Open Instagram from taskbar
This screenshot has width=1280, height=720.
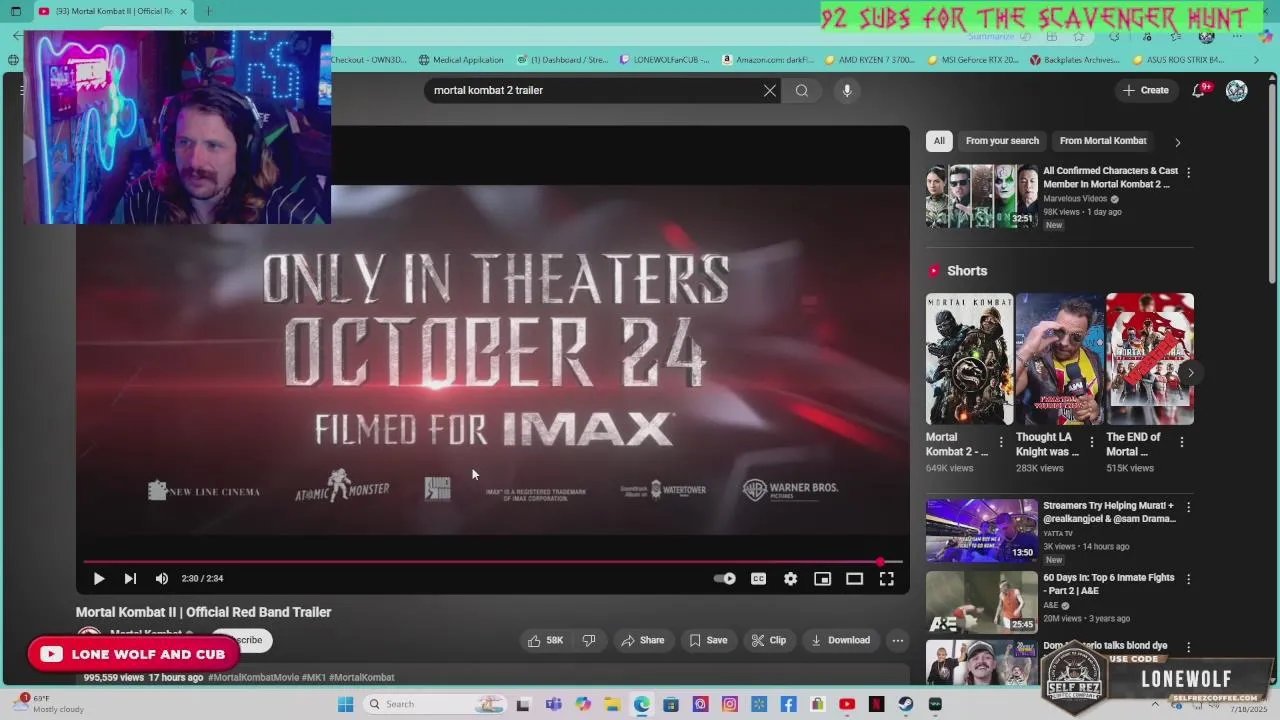tap(730, 704)
